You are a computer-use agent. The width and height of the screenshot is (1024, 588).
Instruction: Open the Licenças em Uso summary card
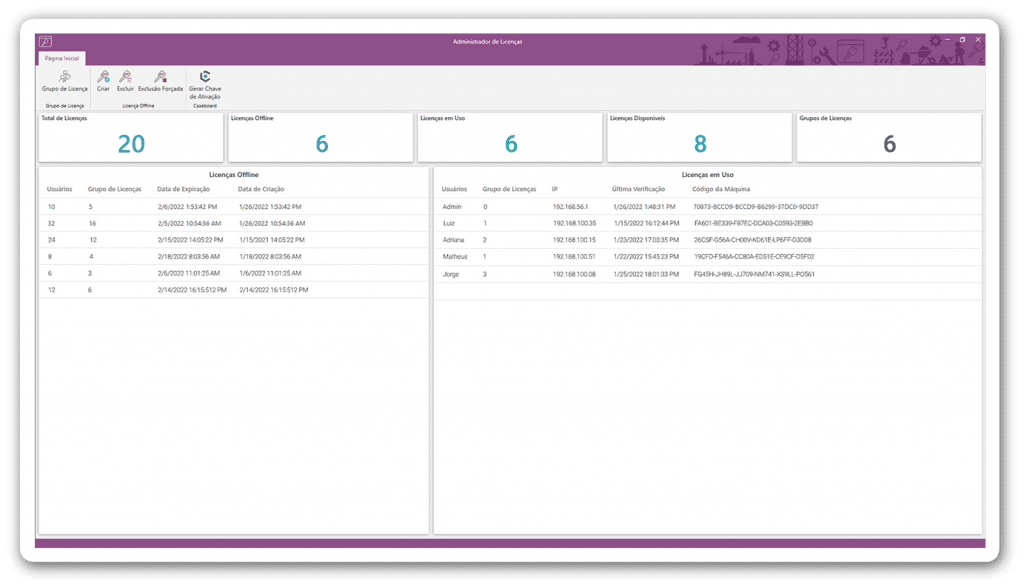(510, 137)
